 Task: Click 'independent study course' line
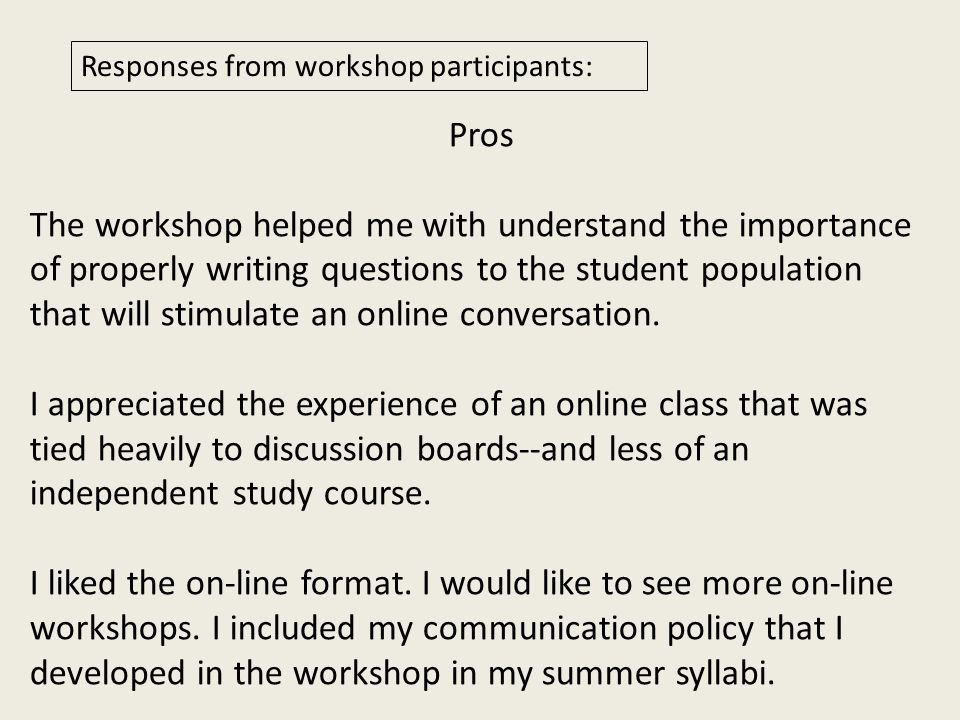[231, 493]
